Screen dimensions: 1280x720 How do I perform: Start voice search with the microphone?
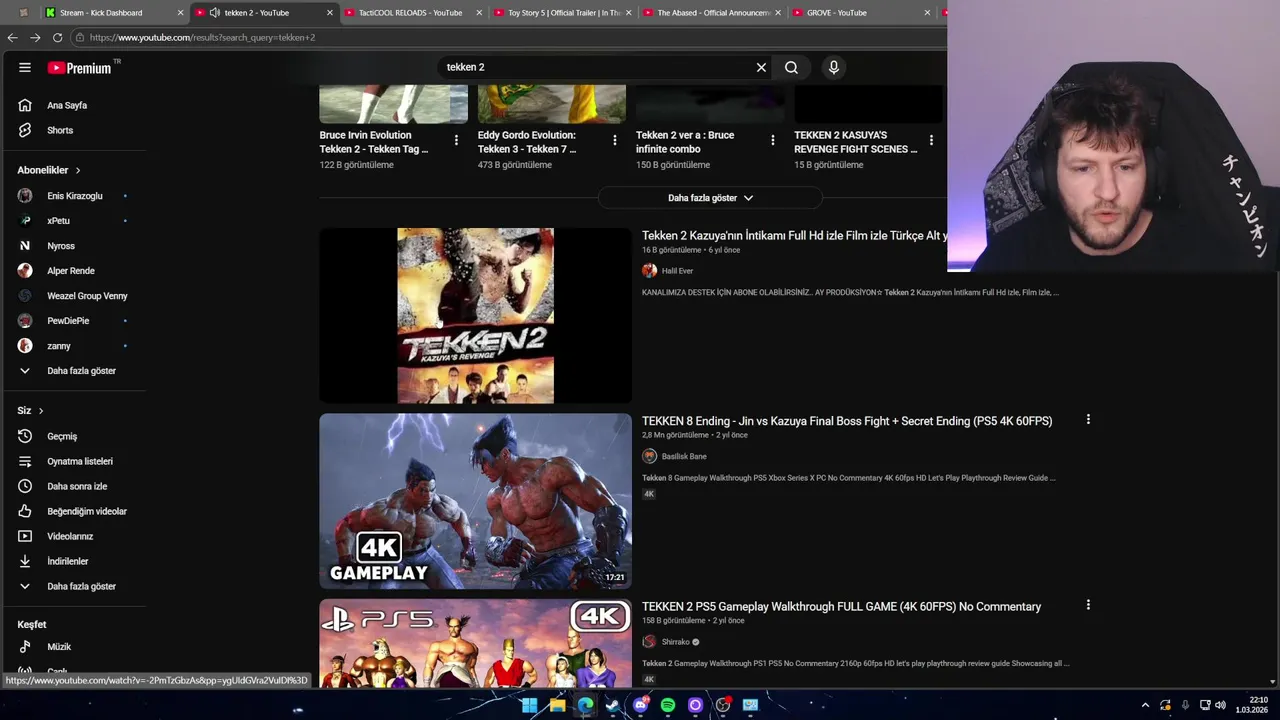(x=834, y=67)
